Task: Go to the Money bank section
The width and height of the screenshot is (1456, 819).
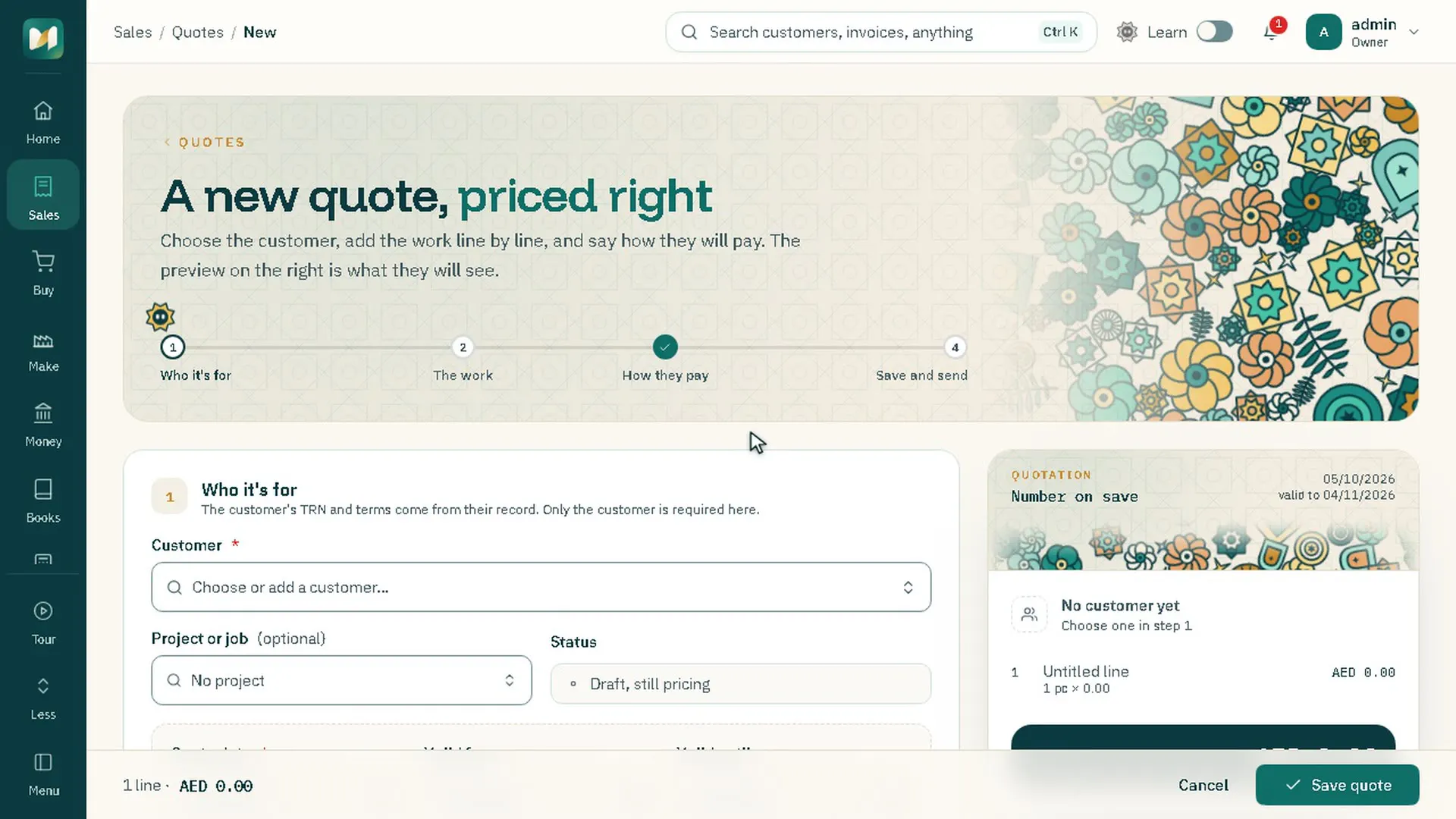Action: 43,425
